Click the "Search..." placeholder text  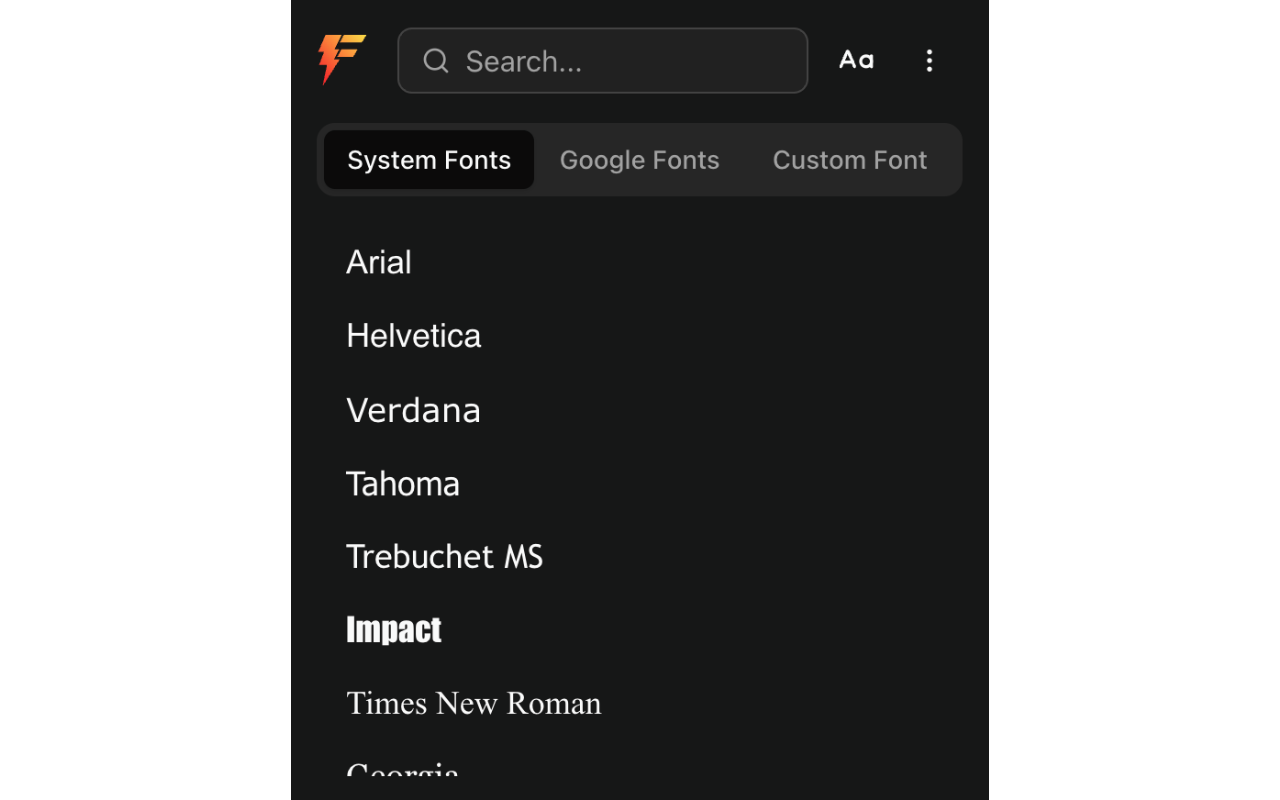click(524, 62)
